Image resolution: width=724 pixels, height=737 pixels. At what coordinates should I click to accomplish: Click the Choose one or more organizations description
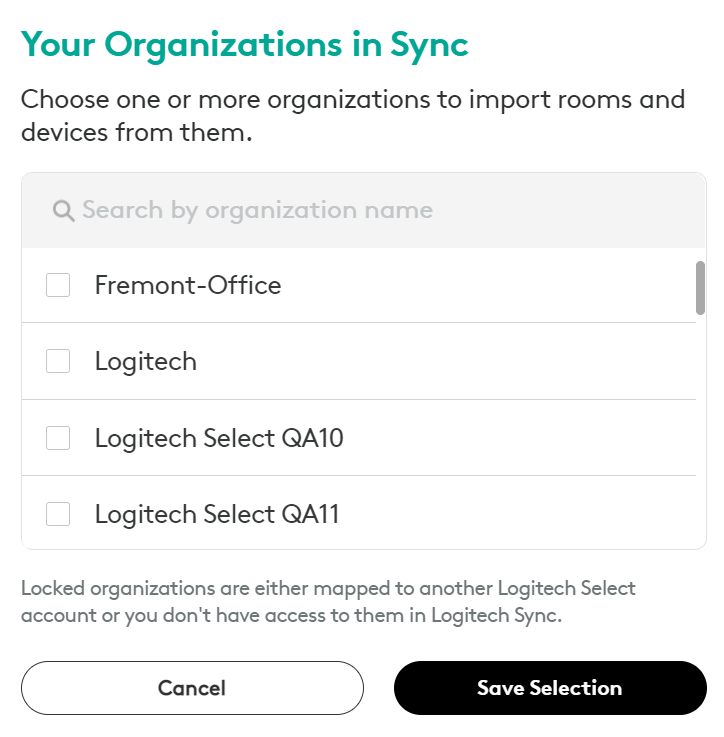coord(353,116)
